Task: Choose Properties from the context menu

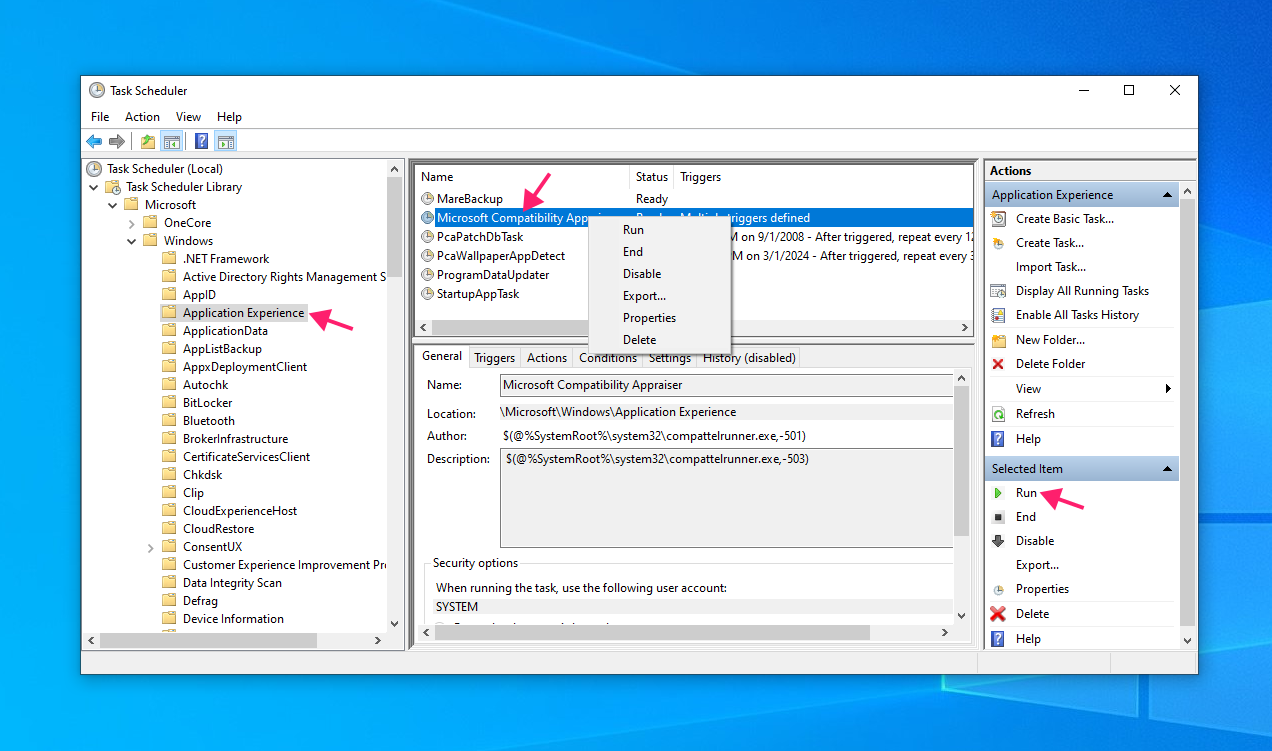Action: [x=660, y=318]
